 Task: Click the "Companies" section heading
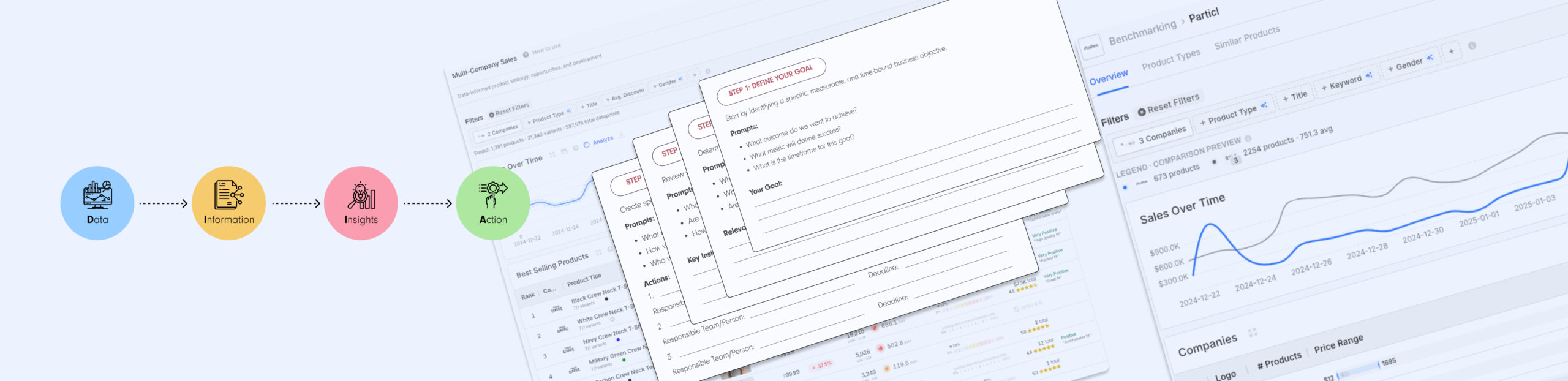[x=1207, y=345]
